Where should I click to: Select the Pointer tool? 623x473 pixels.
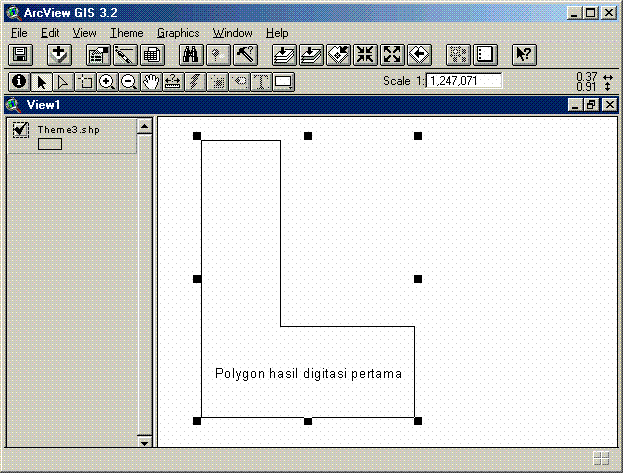41,82
